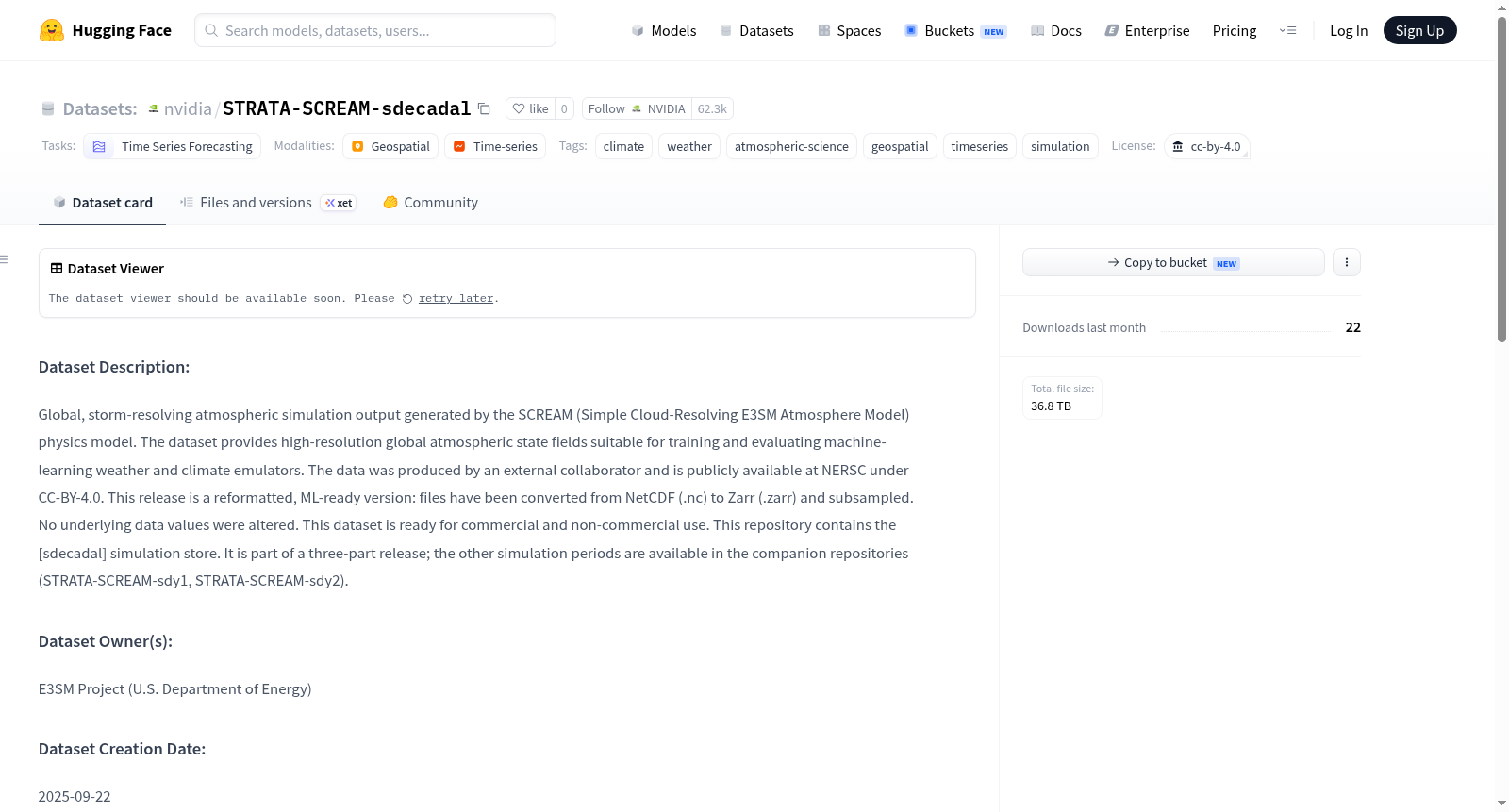
Task: Click the downloads last month value 22
Action: tap(1353, 327)
